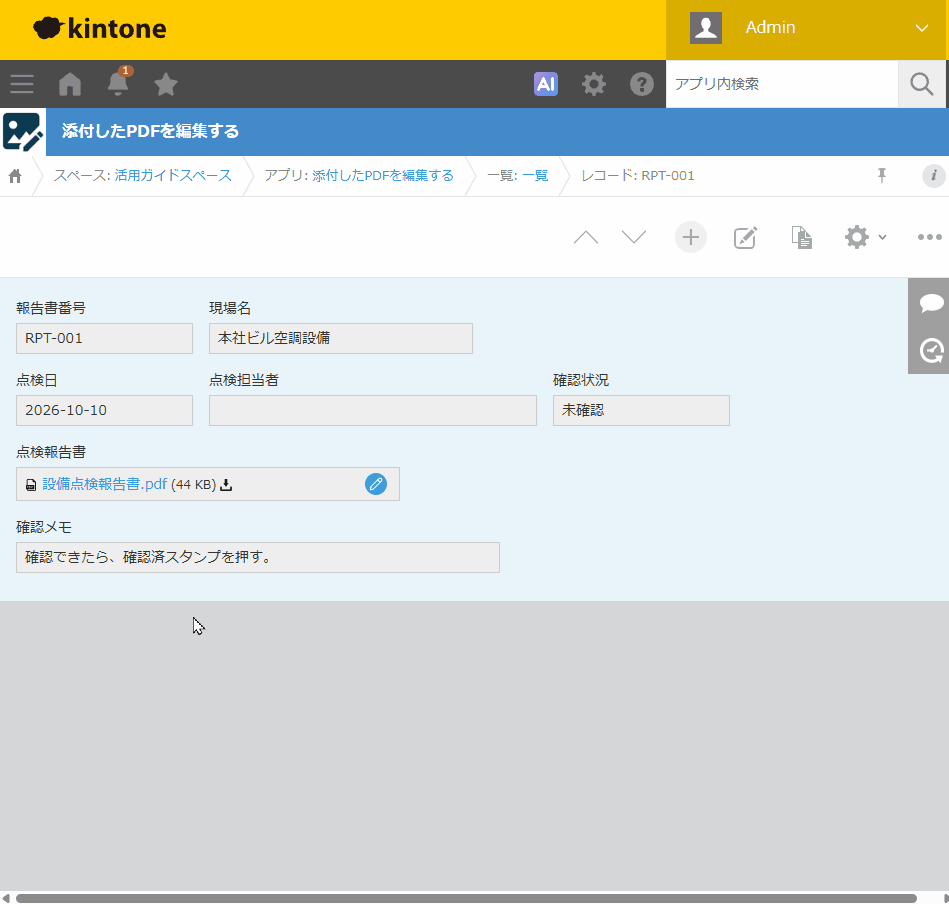Go to previous record arrow

586,237
